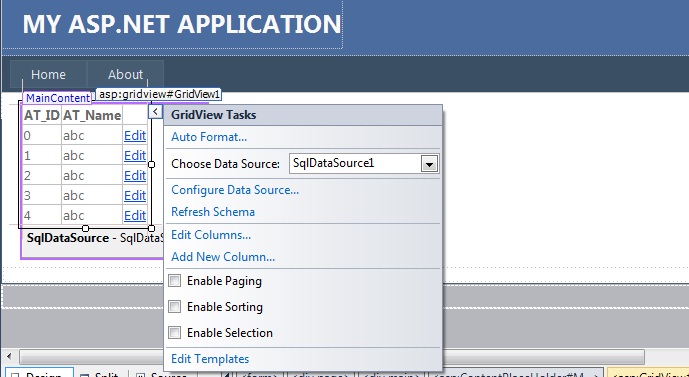Click abc cell in row 2
Image resolution: width=689 pixels, height=377 pixels.
(x=92, y=176)
